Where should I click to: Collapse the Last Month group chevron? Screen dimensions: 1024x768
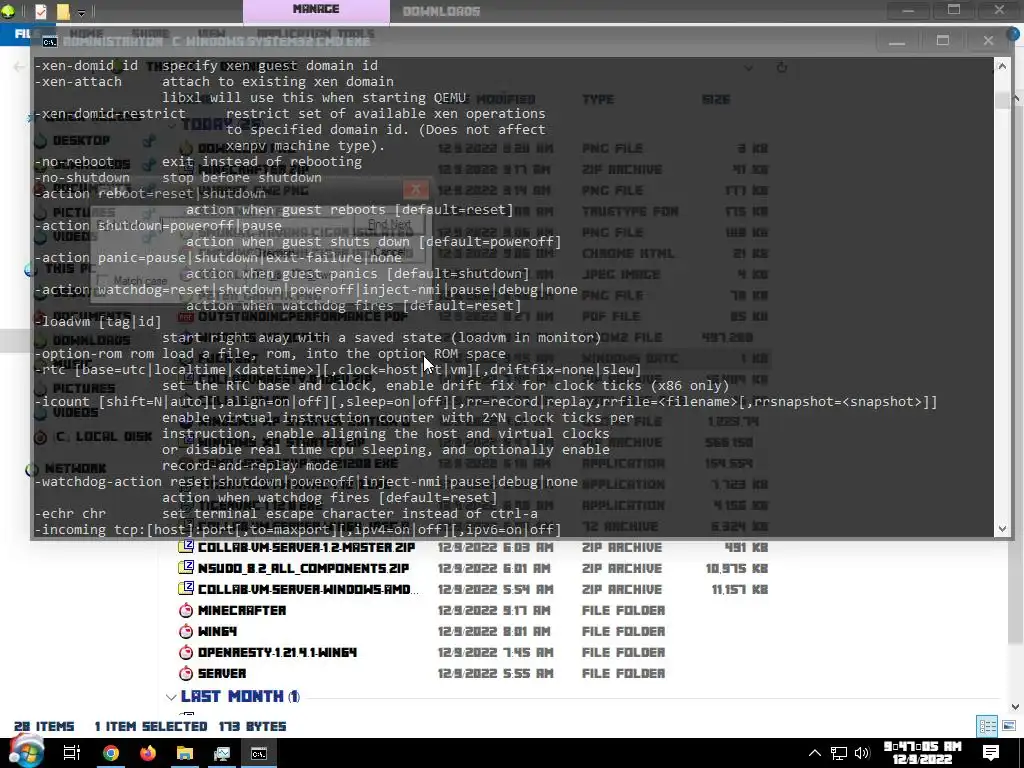(171, 697)
